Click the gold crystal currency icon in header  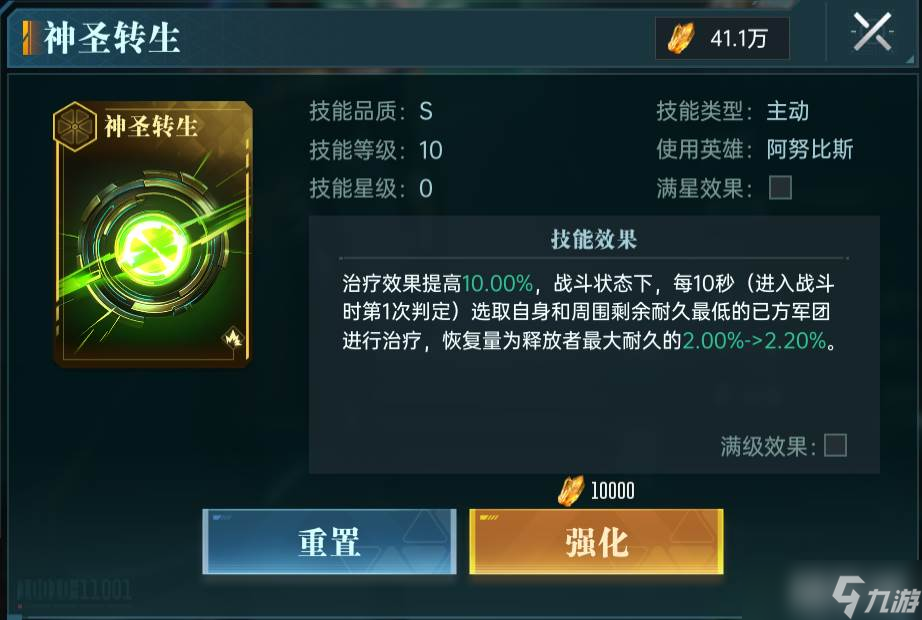(681, 38)
